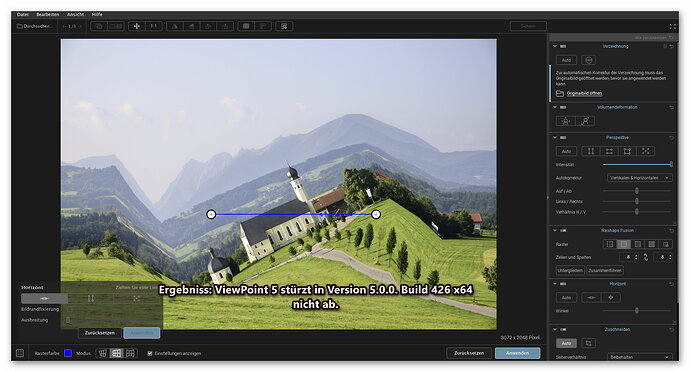The width and height of the screenshot is (690, 371).
Task: Click the Originalbild öffnen link
Action: click(x=584, y=93)
